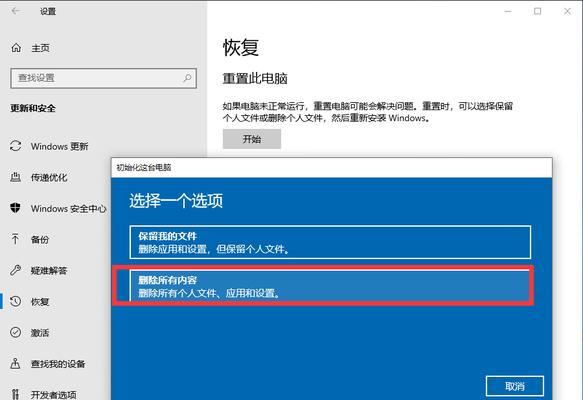The height and width of the screenshot is (400, 583).
Task: Focus the 查找设置 search field
Action: [103, 78]
